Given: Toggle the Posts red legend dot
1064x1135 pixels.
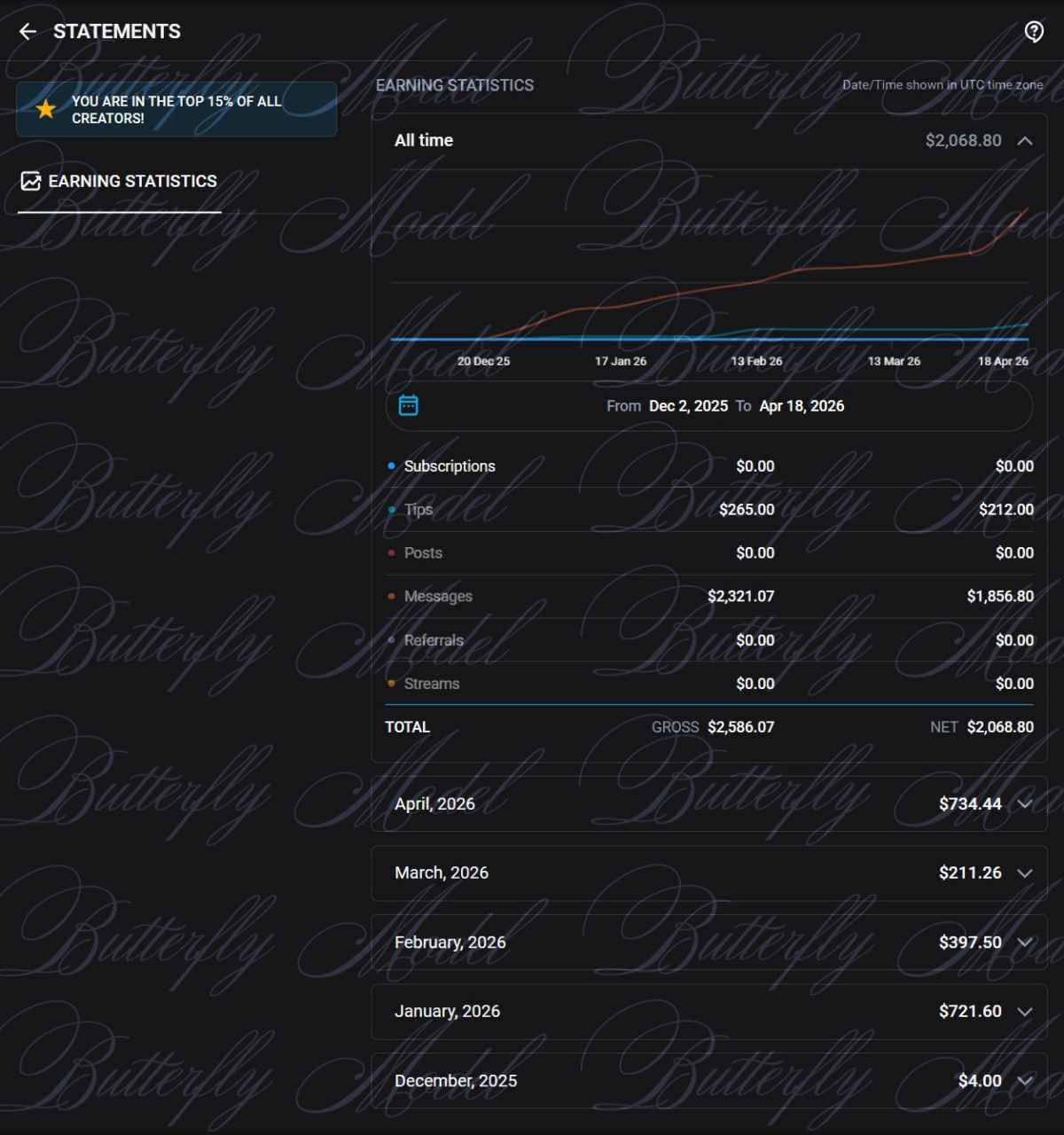Looking at the screenshot, I should 391,552.
